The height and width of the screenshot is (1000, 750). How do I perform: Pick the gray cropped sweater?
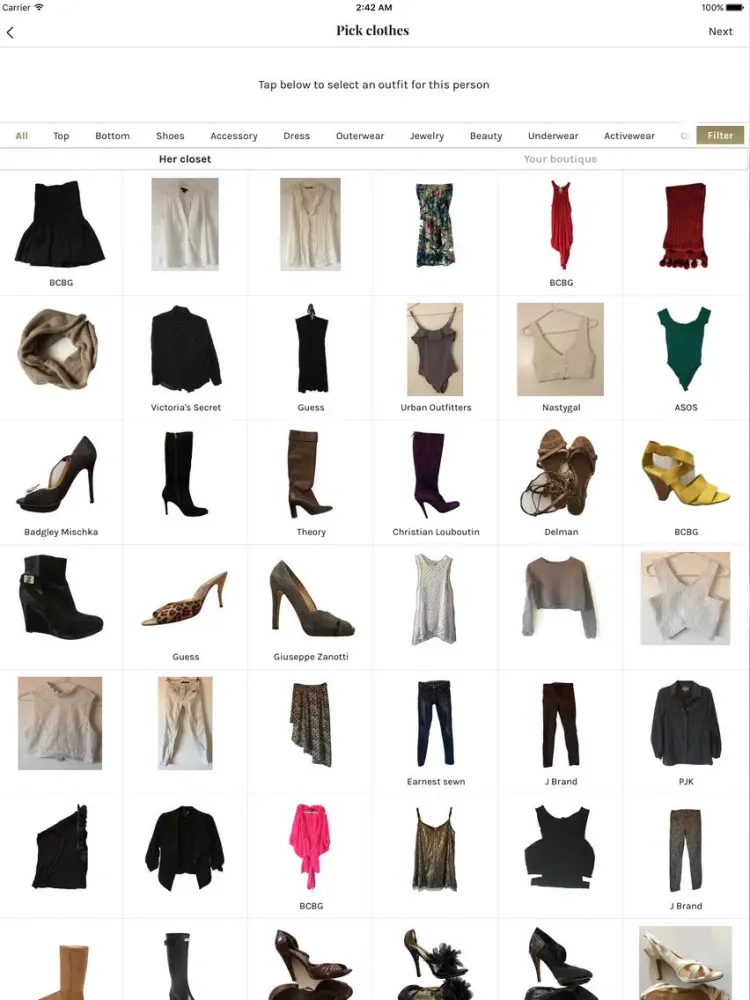tap(561, 598)
